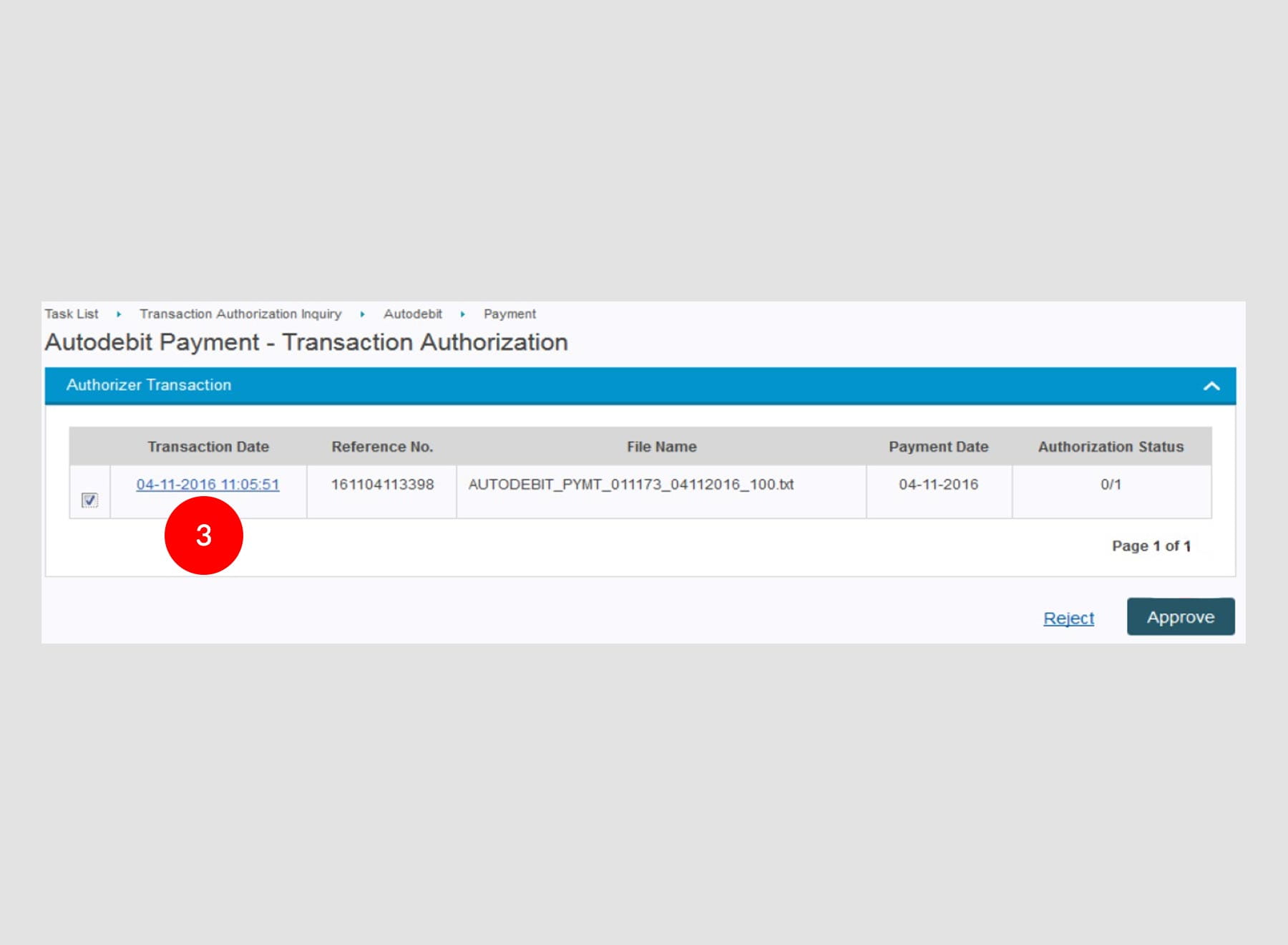Viewport: 1288px width, 945px height.
Task: Click the Authorization Status column header
Action: [1111, 447]
